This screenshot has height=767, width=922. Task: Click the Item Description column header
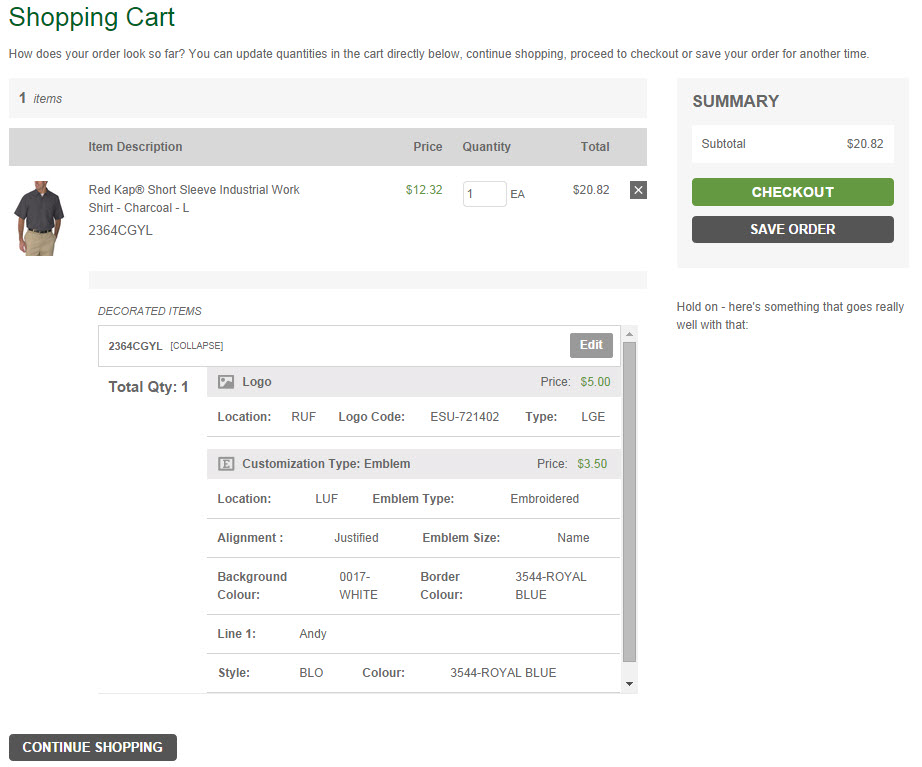135,147
